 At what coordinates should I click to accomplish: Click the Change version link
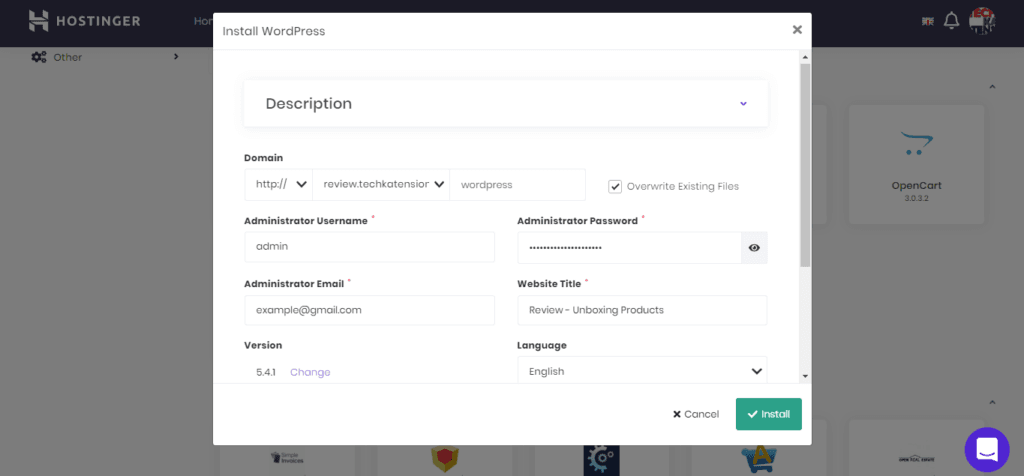[x=310, y=372]
